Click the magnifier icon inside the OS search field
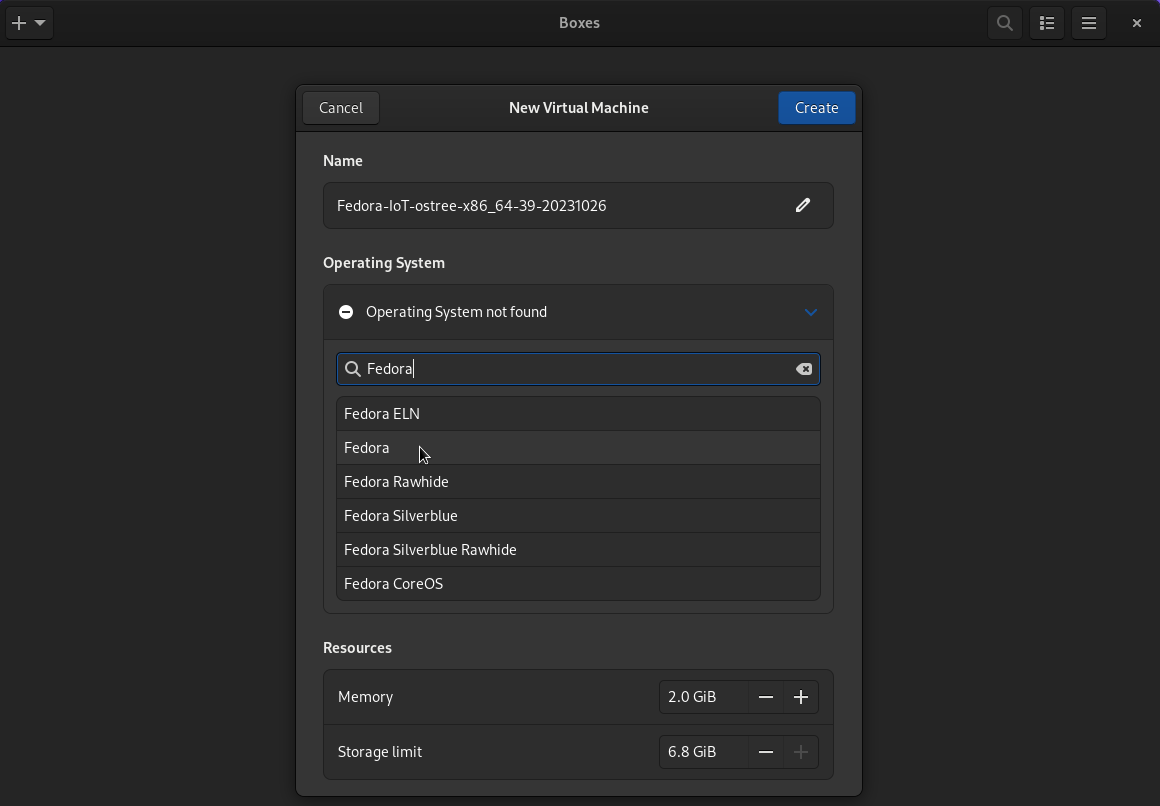1160x806 pixels. coord(353,369)
